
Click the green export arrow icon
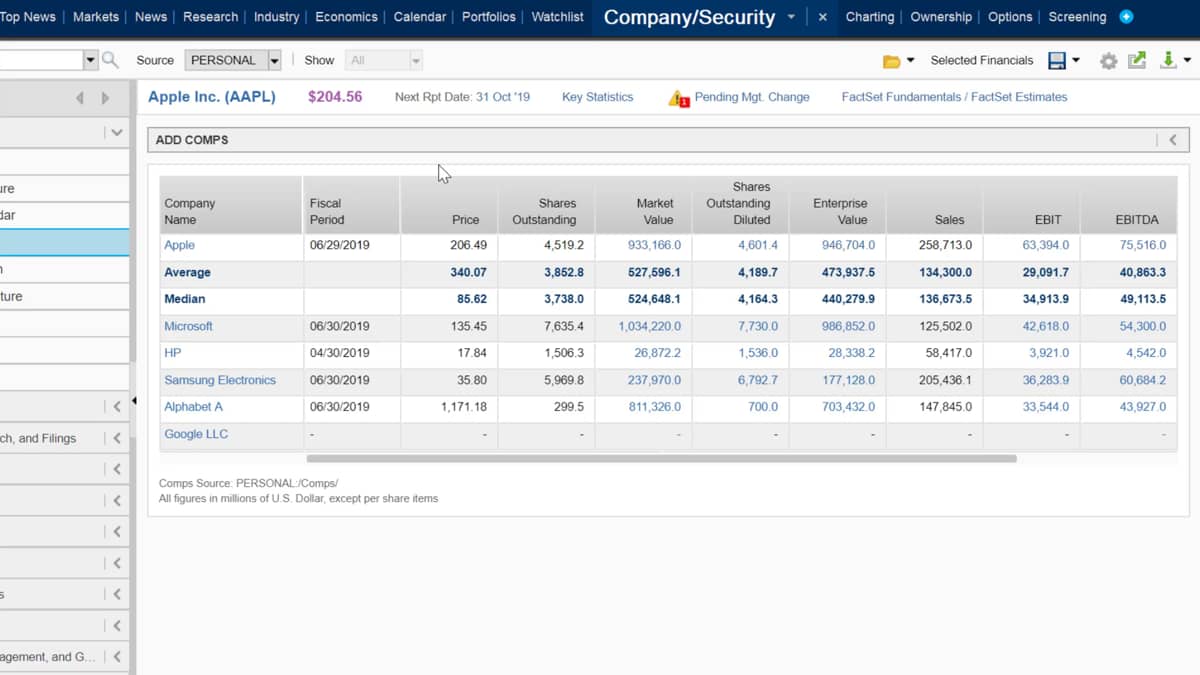[1137, 60]
